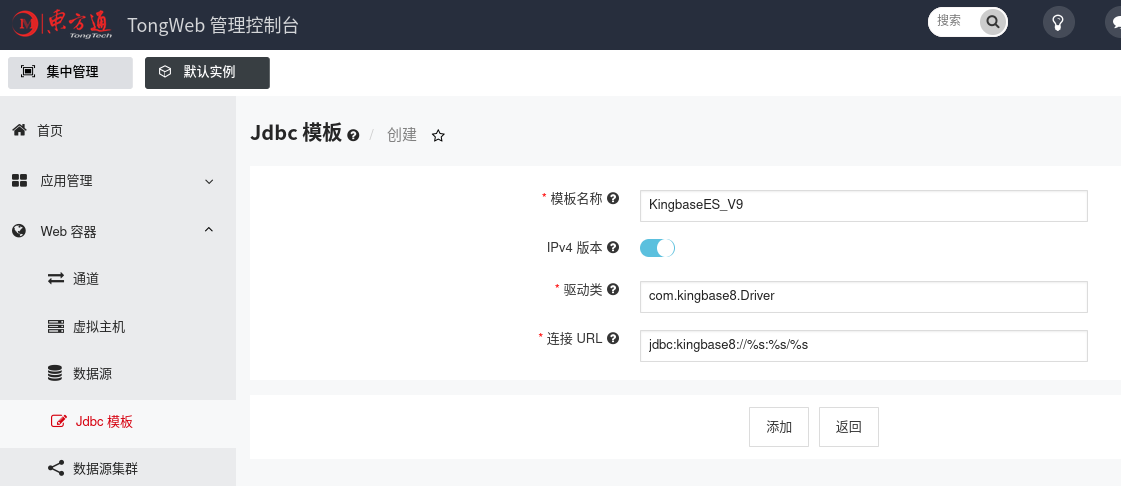Click the 集中管理 frame icon
Screen dimensions: 1121x486
(x=28, y=71)
